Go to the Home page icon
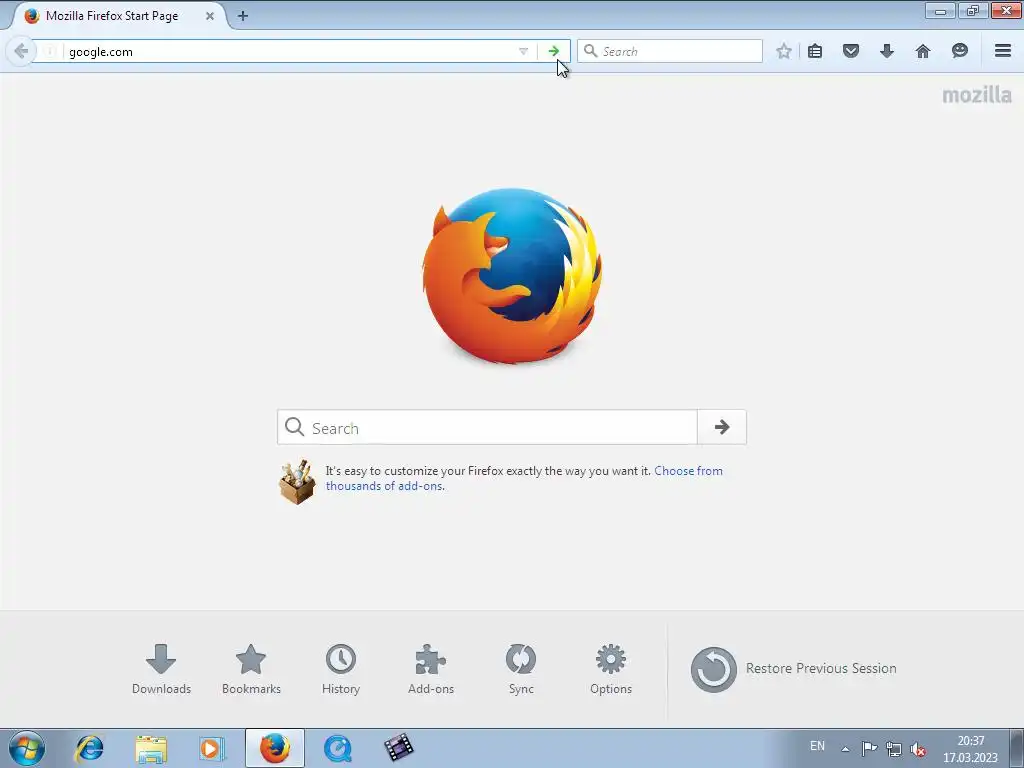This screenshot has width=1024, height=768. coord(923,51)
